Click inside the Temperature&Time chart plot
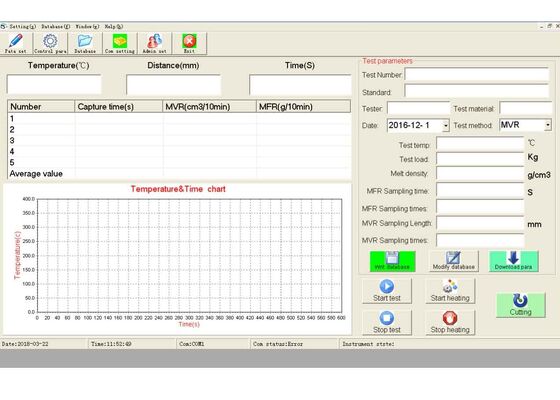This screenshot has width=560, height=400. click(190, 255)
